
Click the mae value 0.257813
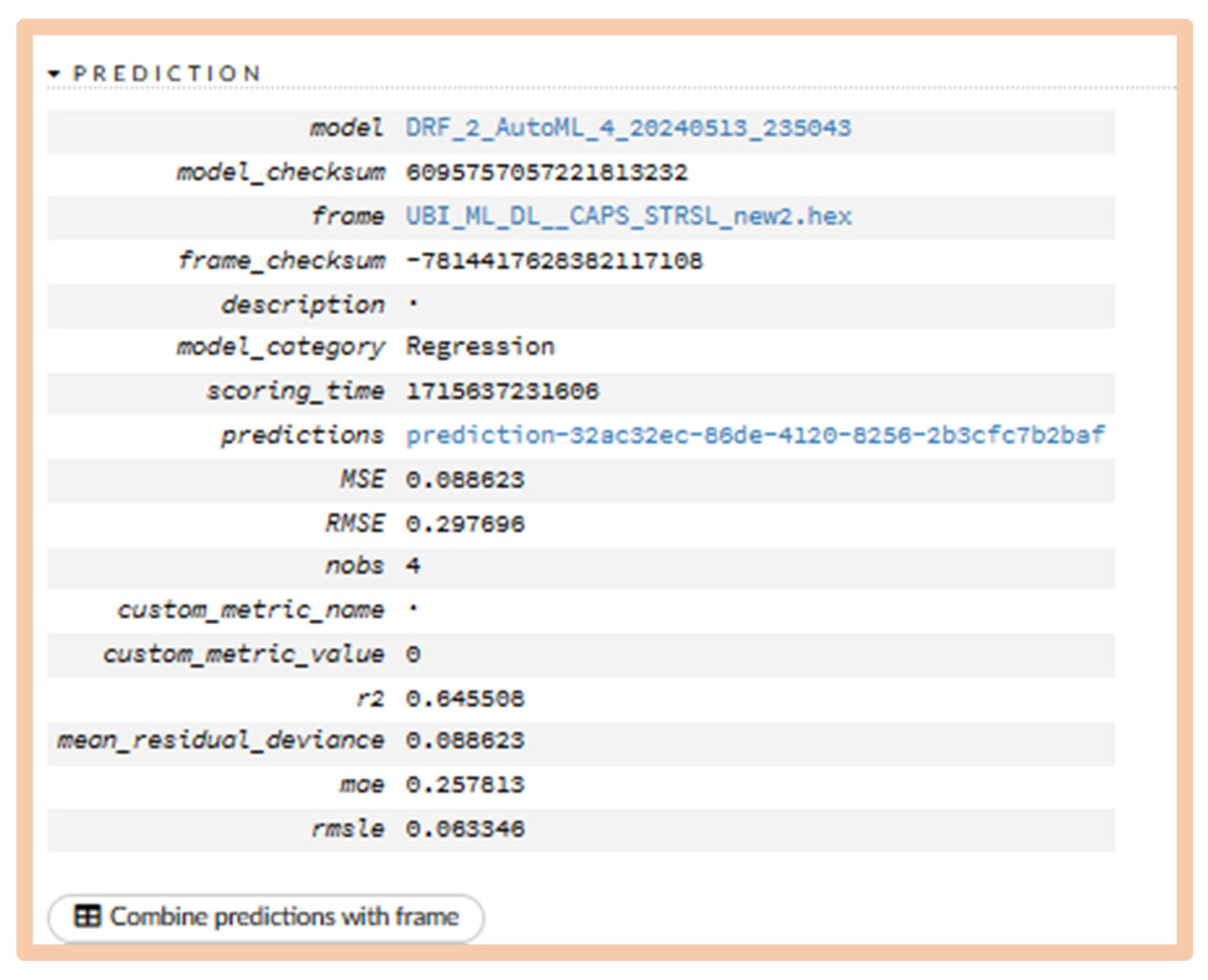pos(465,785)
